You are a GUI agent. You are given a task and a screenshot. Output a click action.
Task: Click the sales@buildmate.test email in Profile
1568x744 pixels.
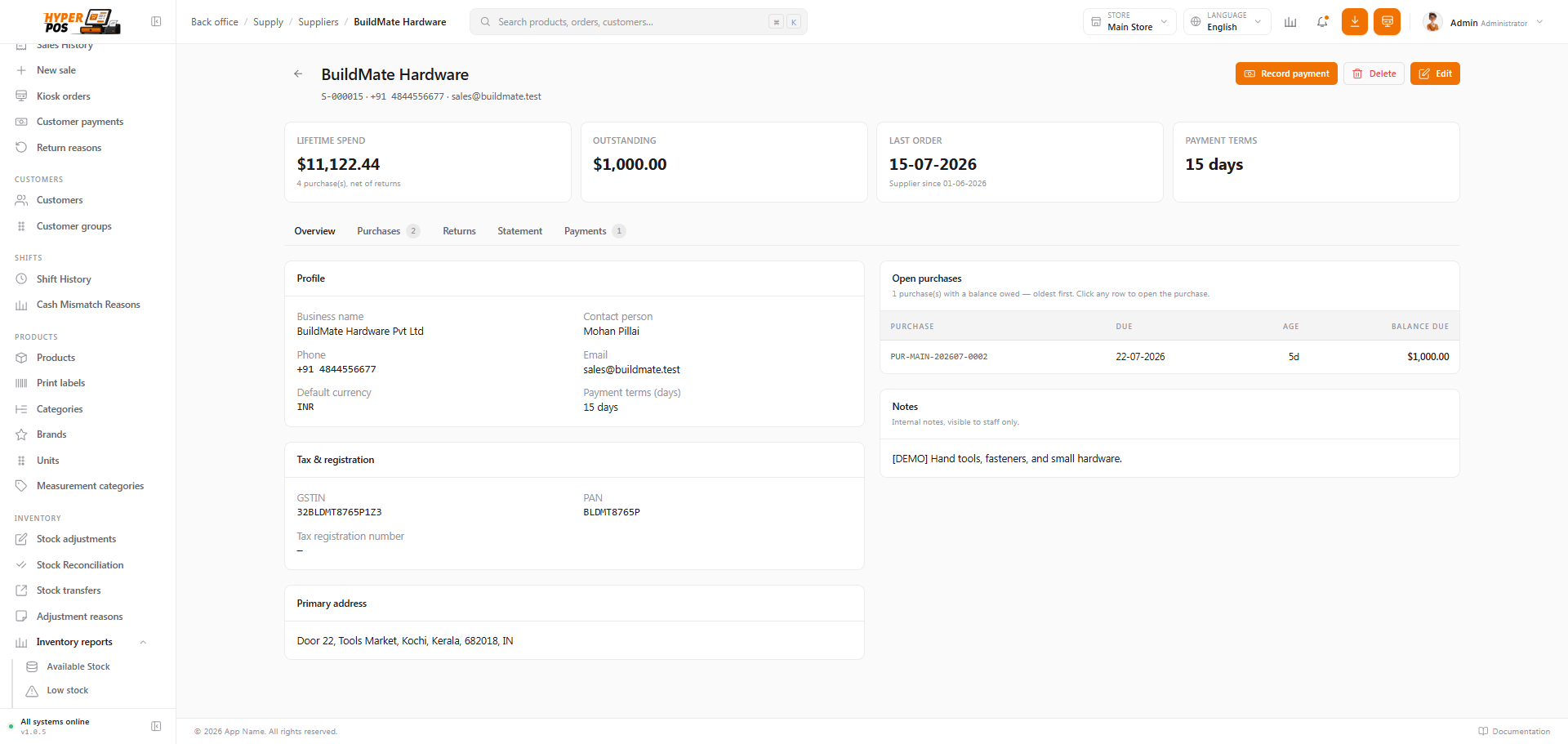(x=631, y=370)
